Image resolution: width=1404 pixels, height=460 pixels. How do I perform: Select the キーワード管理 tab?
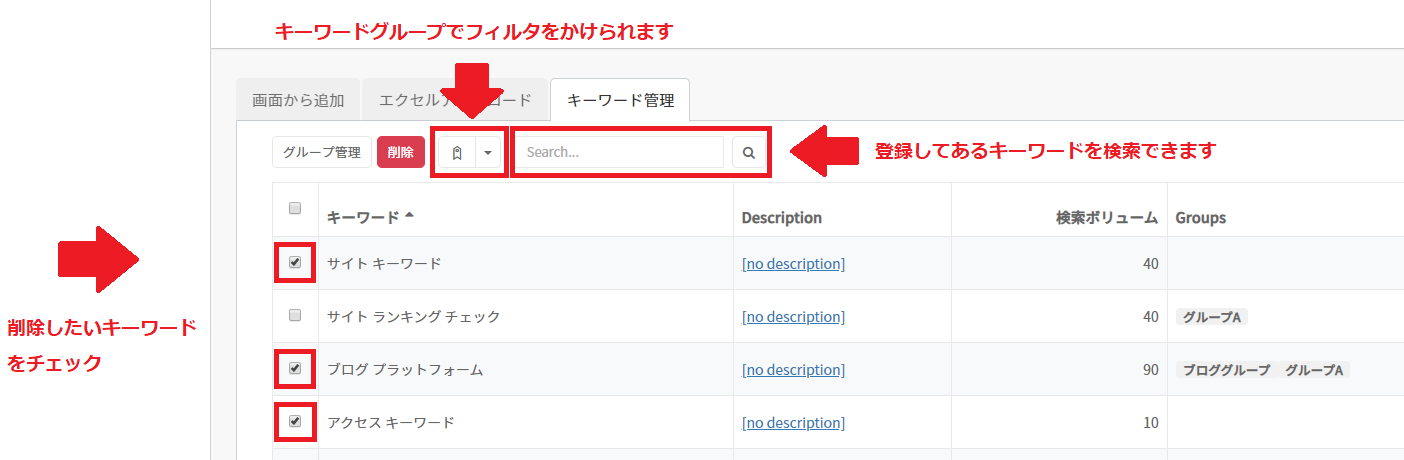tap(620, 100)
